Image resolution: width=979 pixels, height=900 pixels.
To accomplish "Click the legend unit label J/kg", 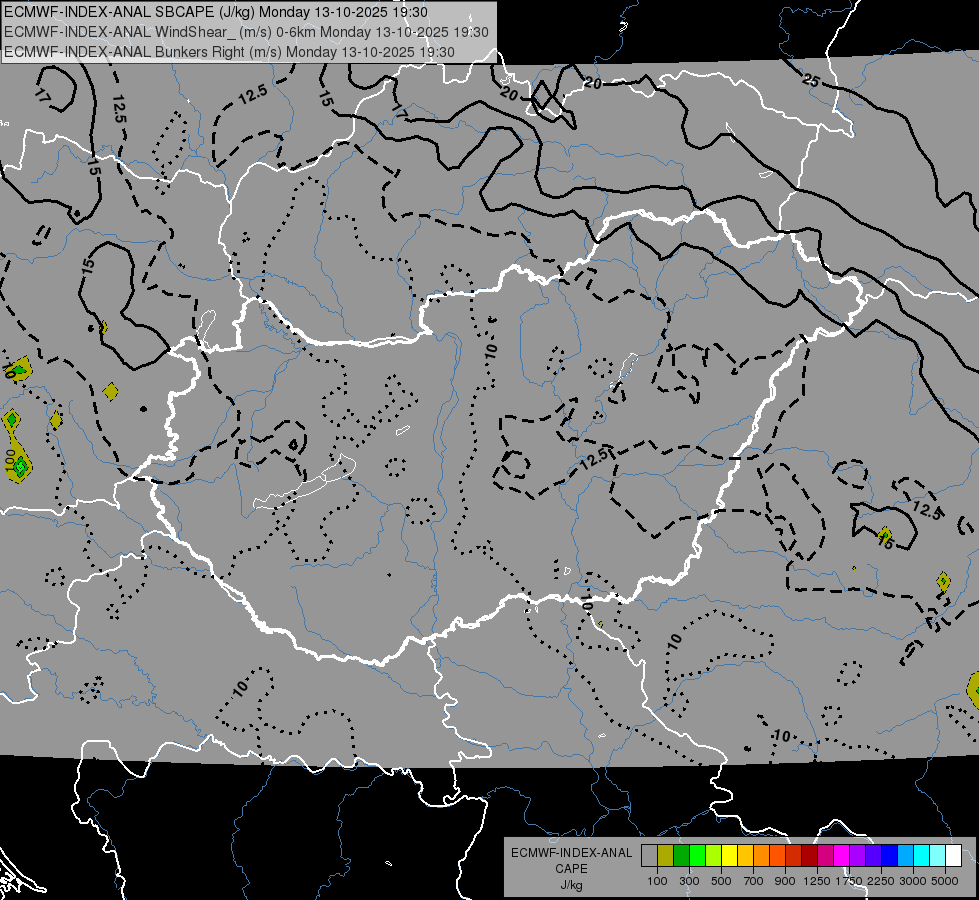I will click(571, 885).
